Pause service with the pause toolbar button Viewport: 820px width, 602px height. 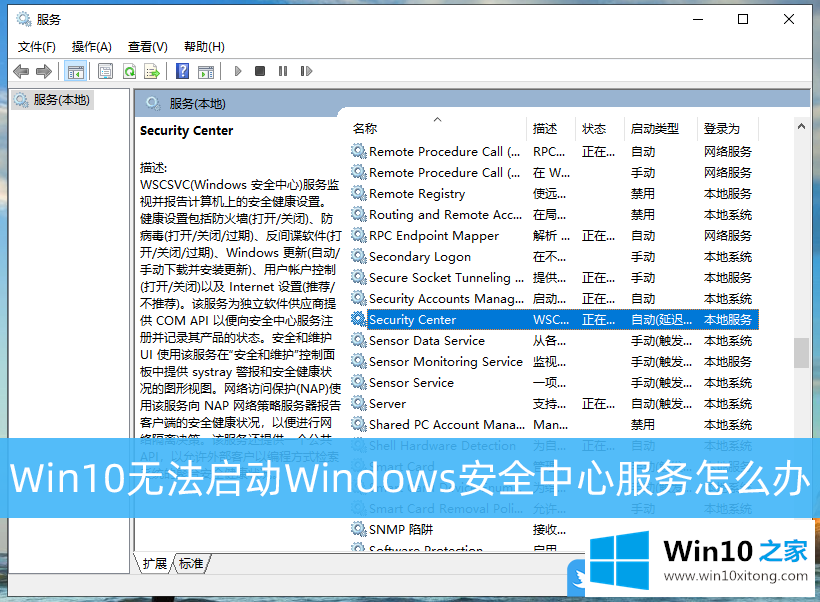(x=283, y=71)
